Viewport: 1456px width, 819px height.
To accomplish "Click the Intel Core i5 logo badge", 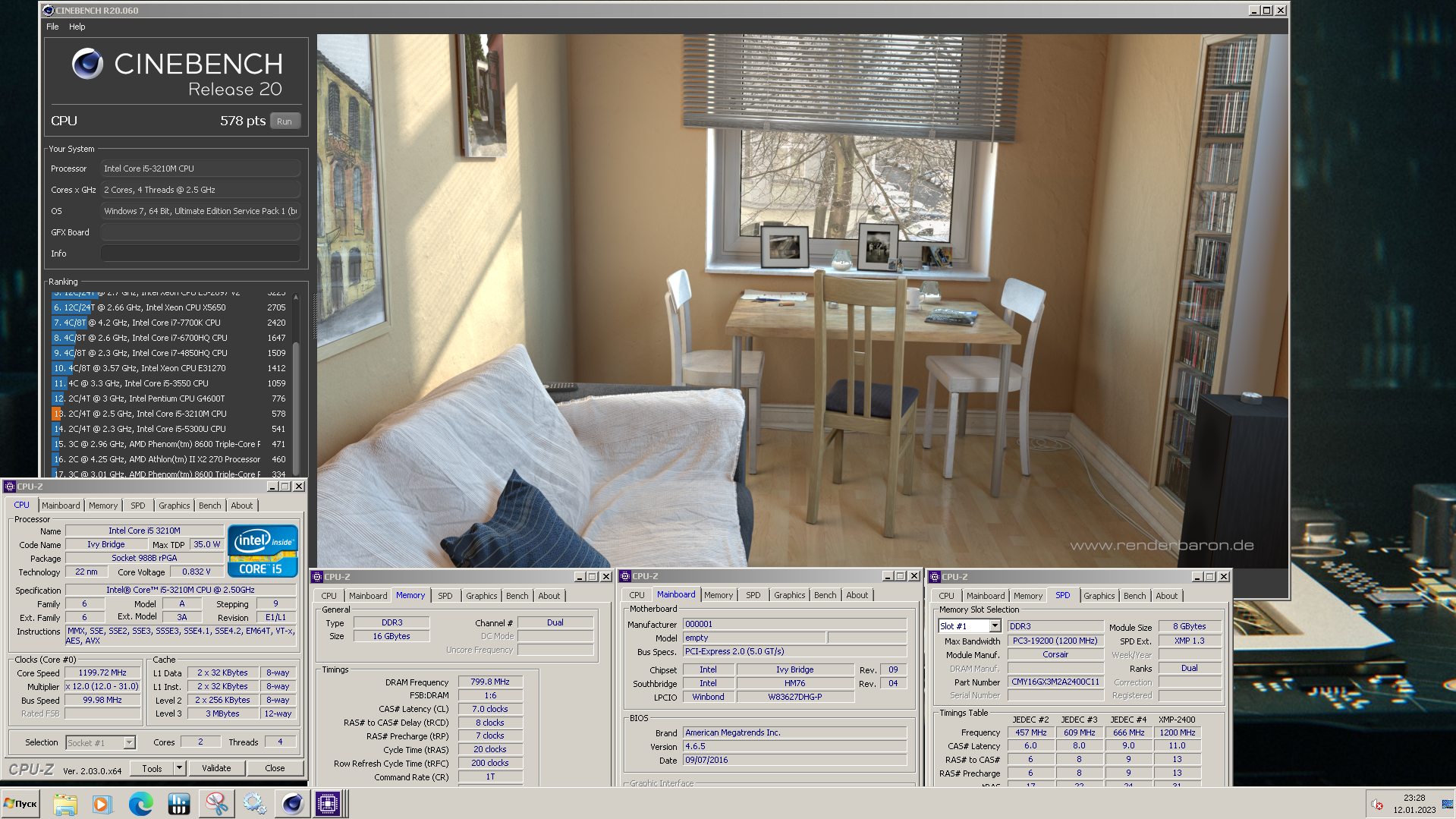I will coord(263,550).
